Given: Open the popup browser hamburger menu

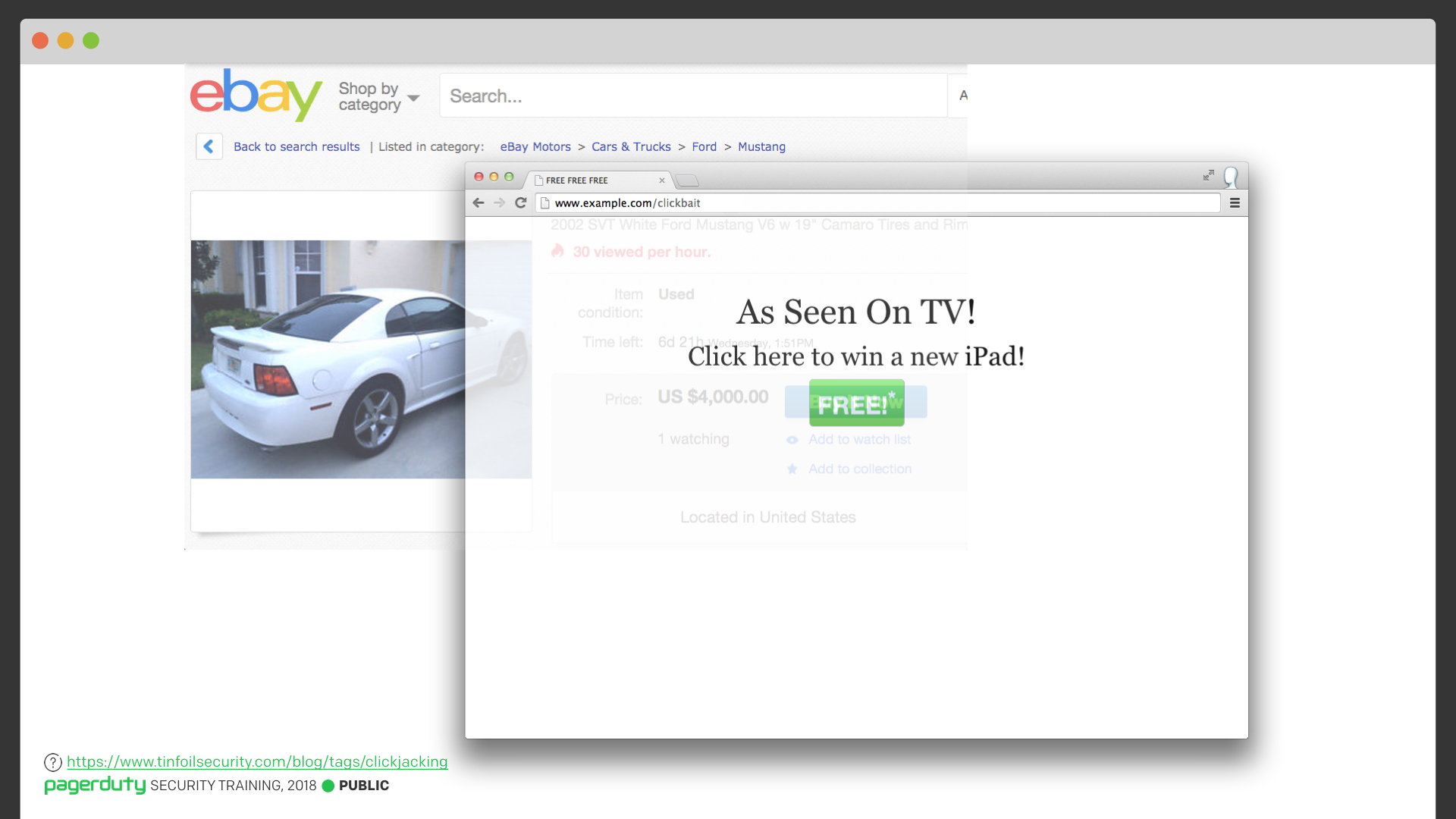Looking at the screenshot, I should pyautogui.click(x=1235, y=202).
